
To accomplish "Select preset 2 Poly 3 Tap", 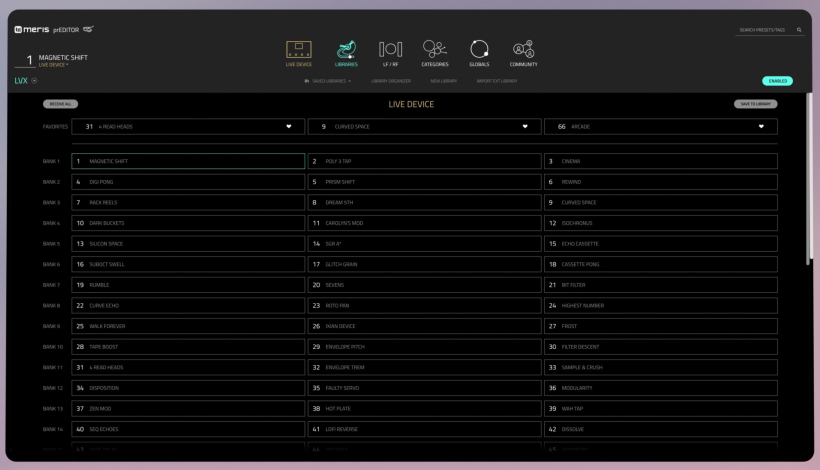I will click(x=425, y=161).
